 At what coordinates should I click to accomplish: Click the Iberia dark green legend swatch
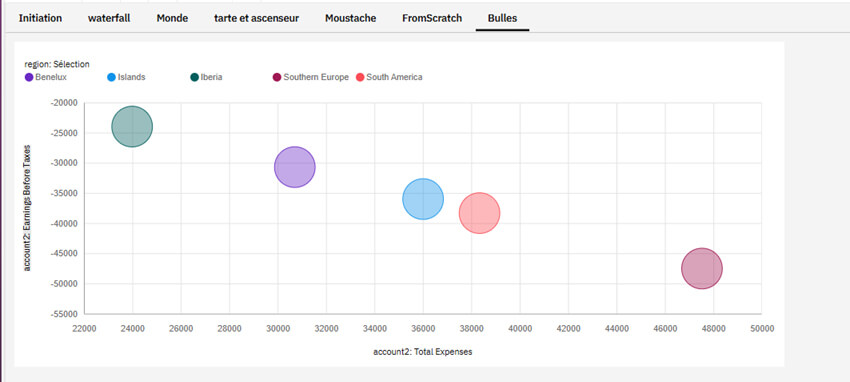[195, 77]
